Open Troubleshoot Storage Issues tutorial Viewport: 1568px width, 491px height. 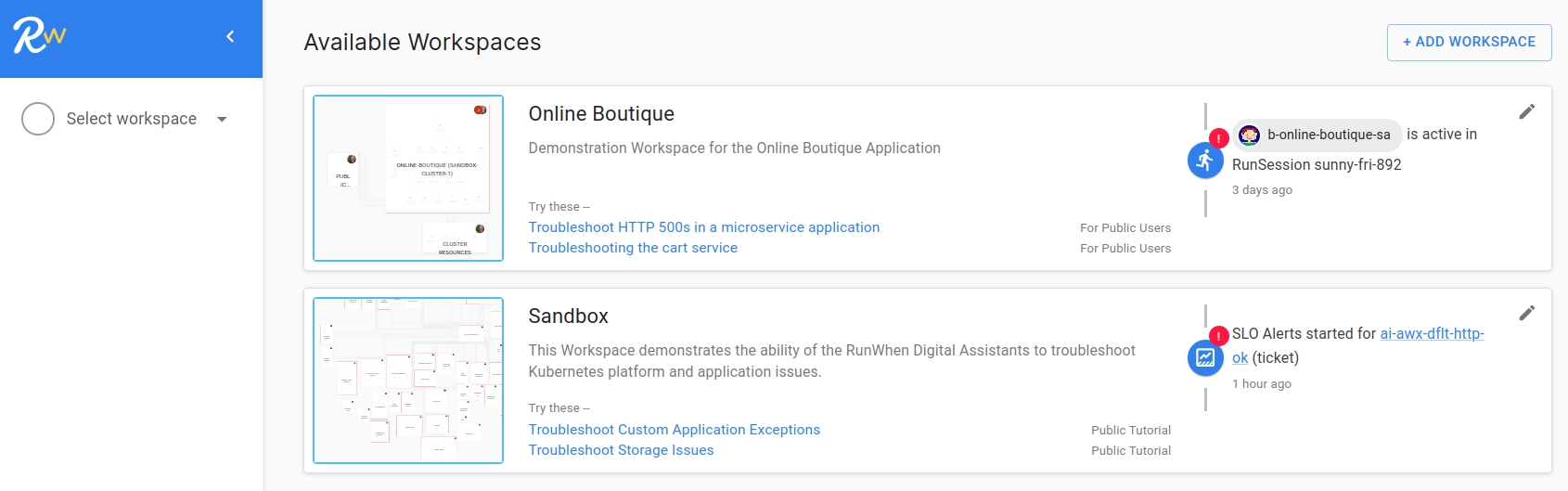pyautogui.click(x=621, y=450)
